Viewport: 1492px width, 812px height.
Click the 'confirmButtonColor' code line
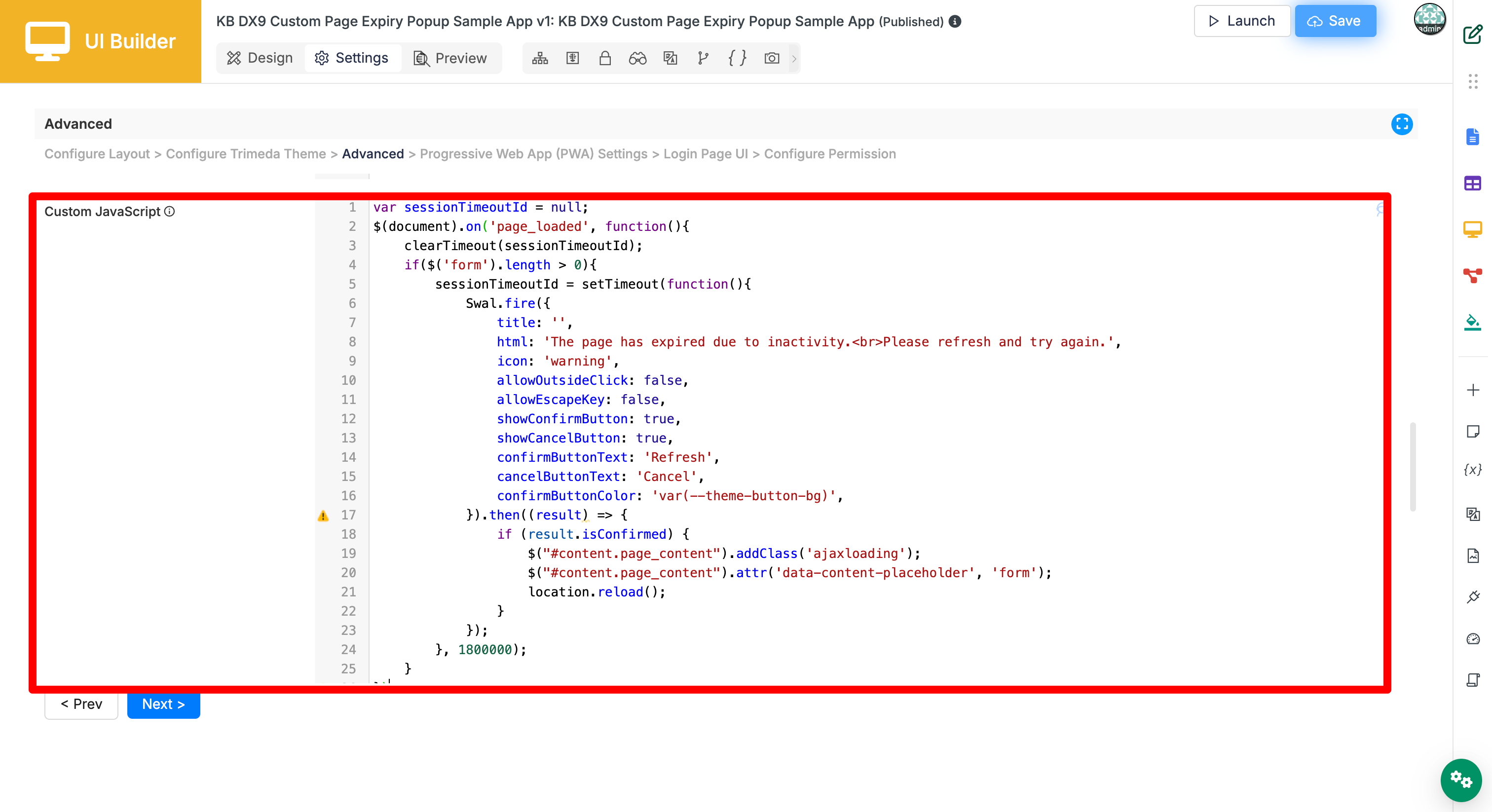669,496
